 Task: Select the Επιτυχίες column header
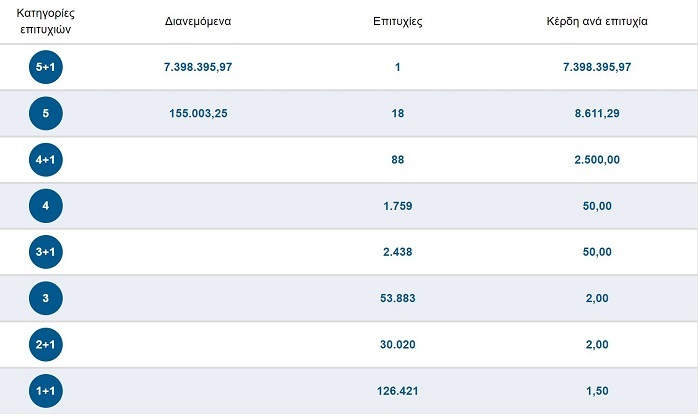tap(397, 22)
